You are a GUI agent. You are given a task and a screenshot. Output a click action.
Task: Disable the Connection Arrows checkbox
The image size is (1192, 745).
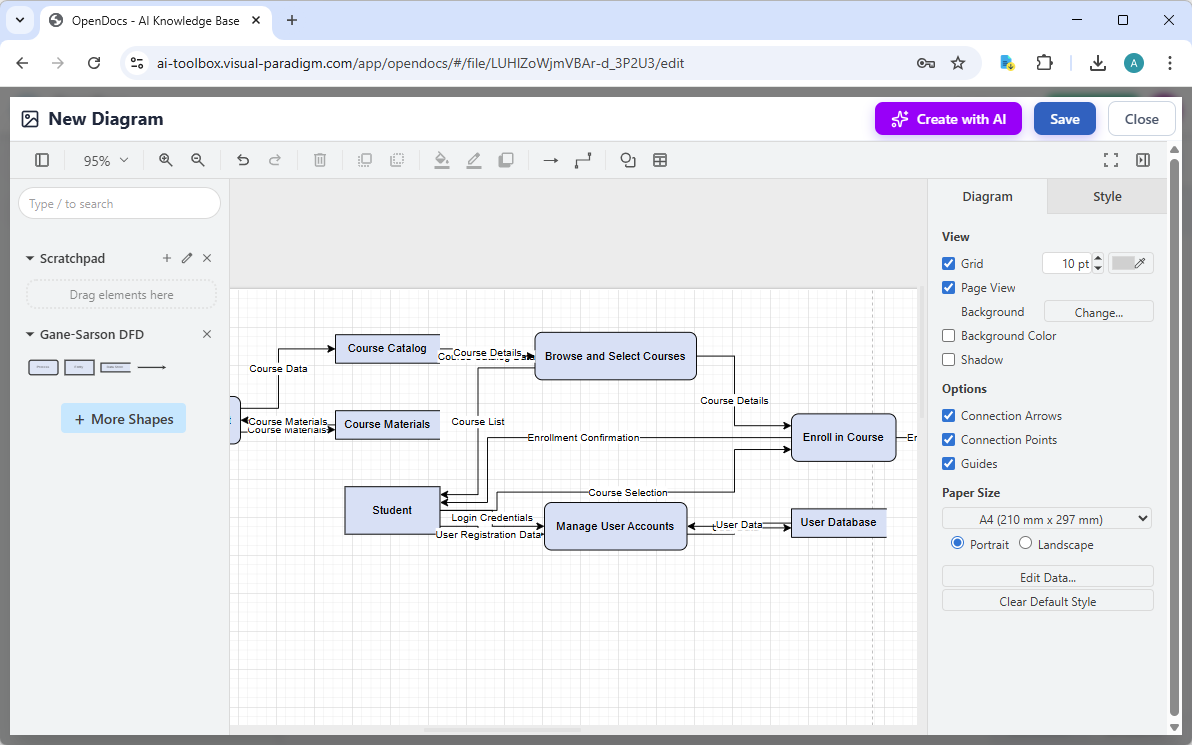coord(948,415)
